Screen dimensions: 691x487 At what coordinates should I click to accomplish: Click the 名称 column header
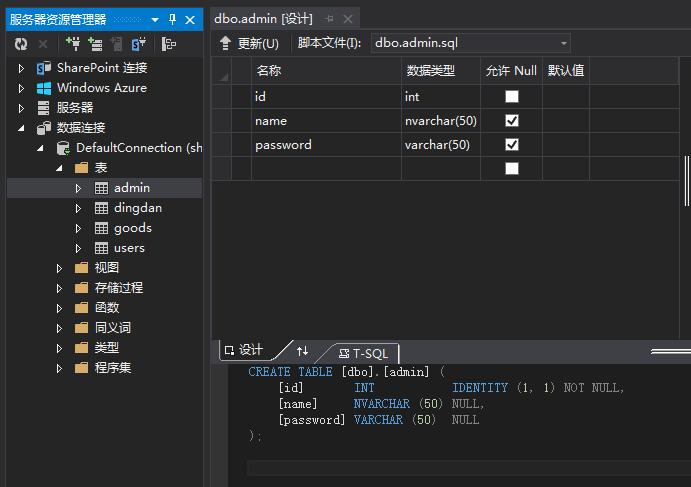click(326, 71)
